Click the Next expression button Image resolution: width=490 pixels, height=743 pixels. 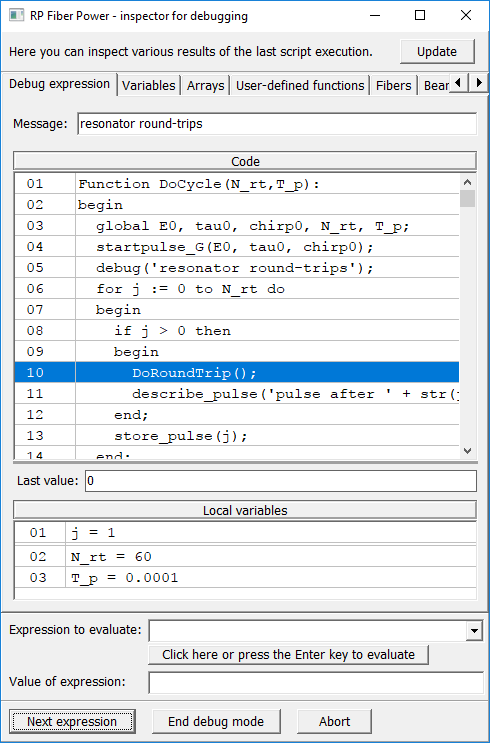tap(72, 721)
